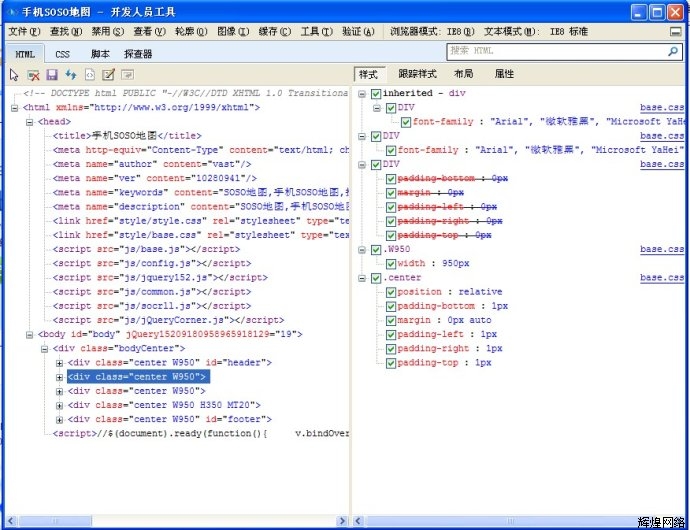Collapse the html xmlns node
The image size is (690, 530).
click(15, 108)
